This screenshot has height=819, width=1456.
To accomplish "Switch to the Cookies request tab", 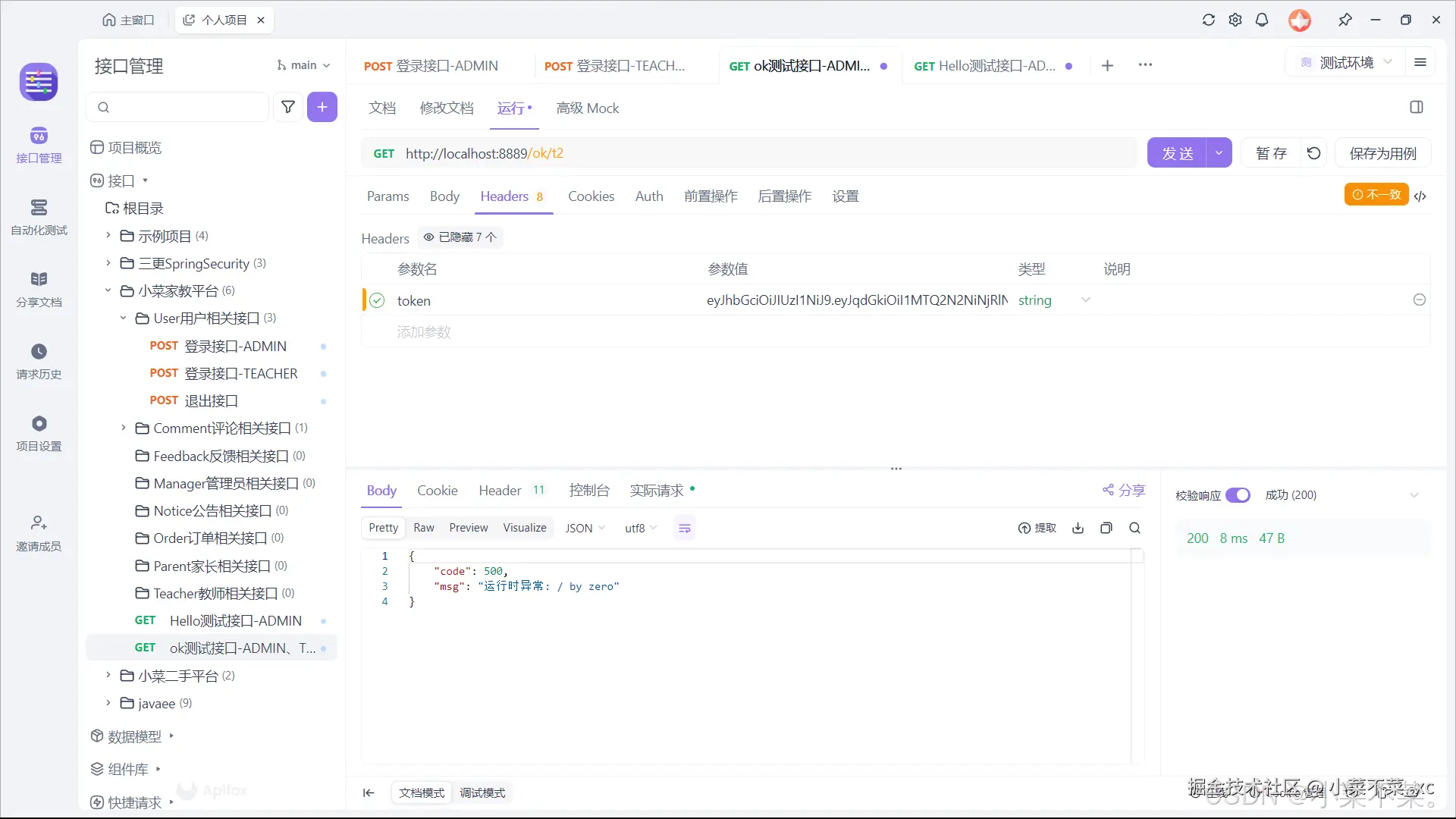I will (x=591, y=196).
